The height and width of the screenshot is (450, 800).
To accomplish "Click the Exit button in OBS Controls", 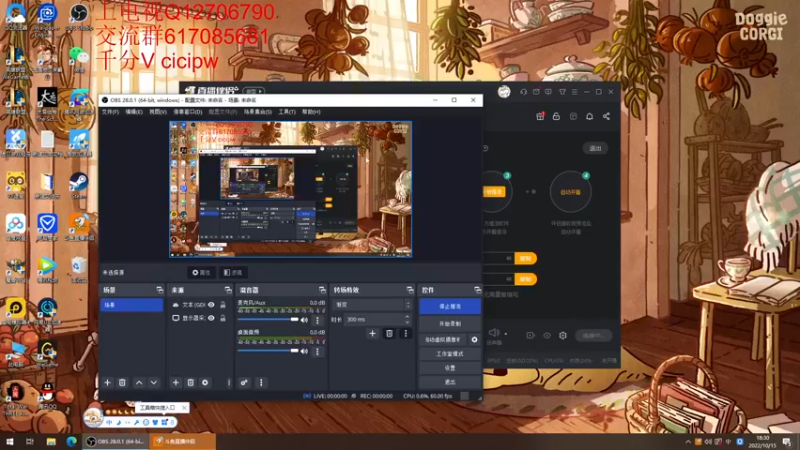I will (x=450, y=382).
